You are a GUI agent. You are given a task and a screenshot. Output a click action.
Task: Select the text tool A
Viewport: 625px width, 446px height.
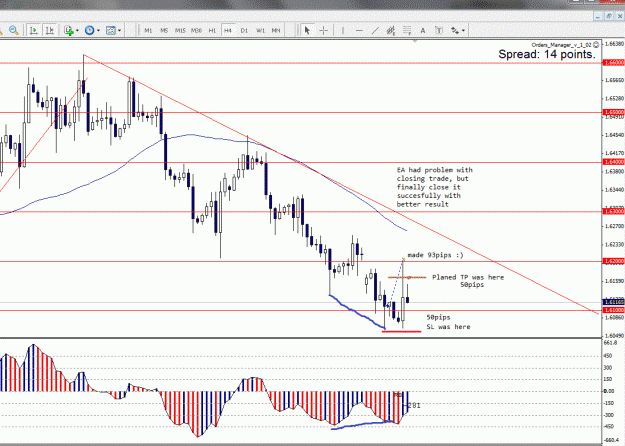(423, 30)
